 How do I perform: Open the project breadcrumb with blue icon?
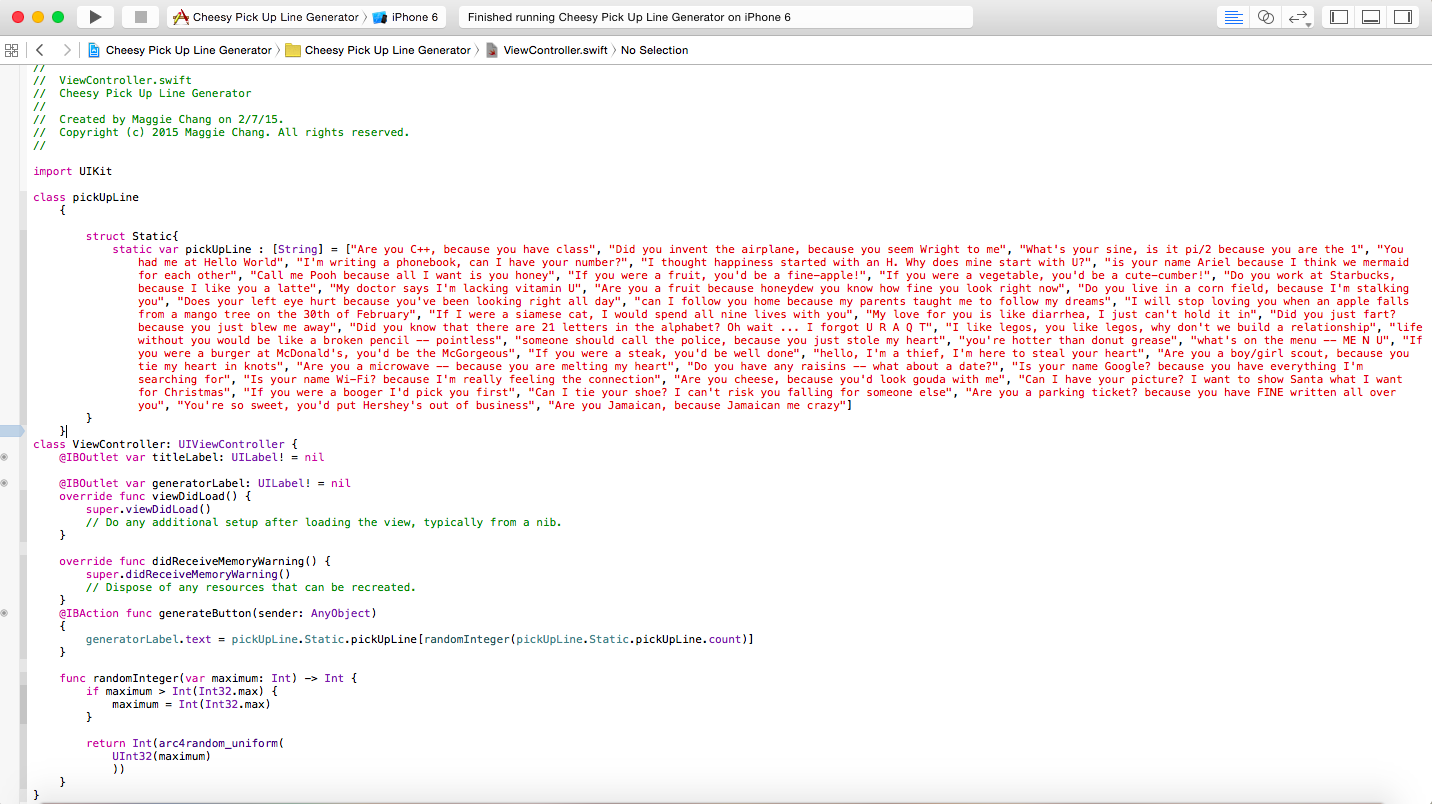coord(180,50)
